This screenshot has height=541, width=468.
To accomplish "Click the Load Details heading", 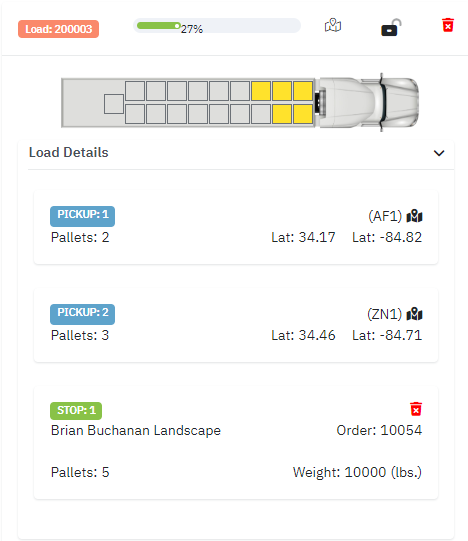I will [x=69, y=153].
